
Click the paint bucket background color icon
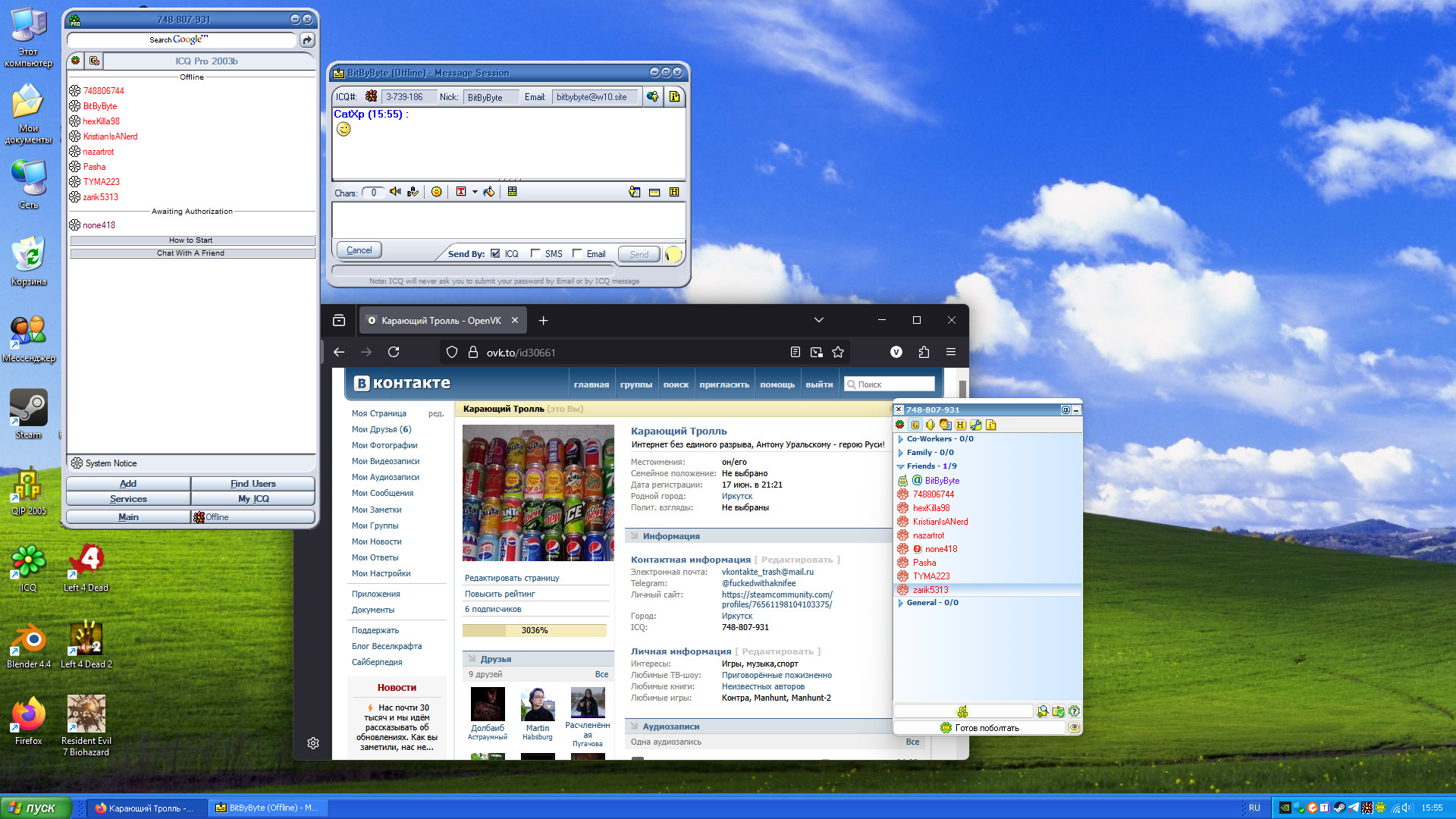489,192
